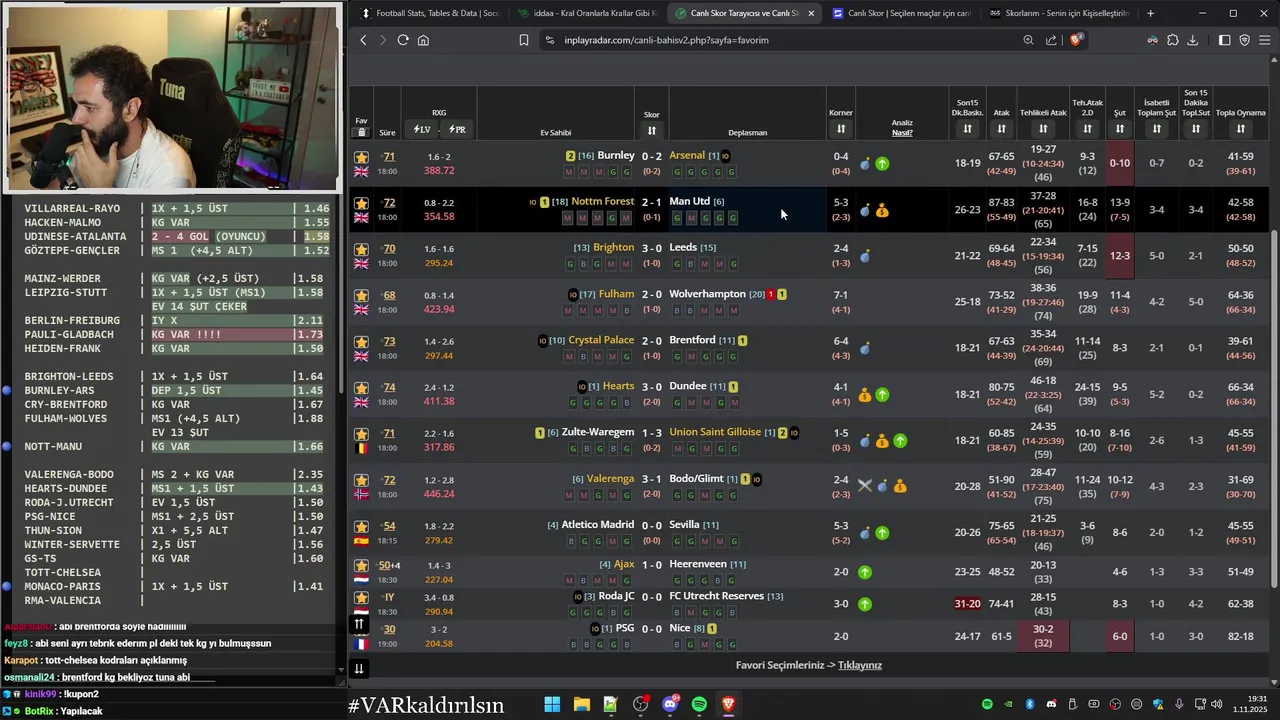Toggle favorite star for Zulte-Waregem row

pyautogui.click(x=361, y=434)
